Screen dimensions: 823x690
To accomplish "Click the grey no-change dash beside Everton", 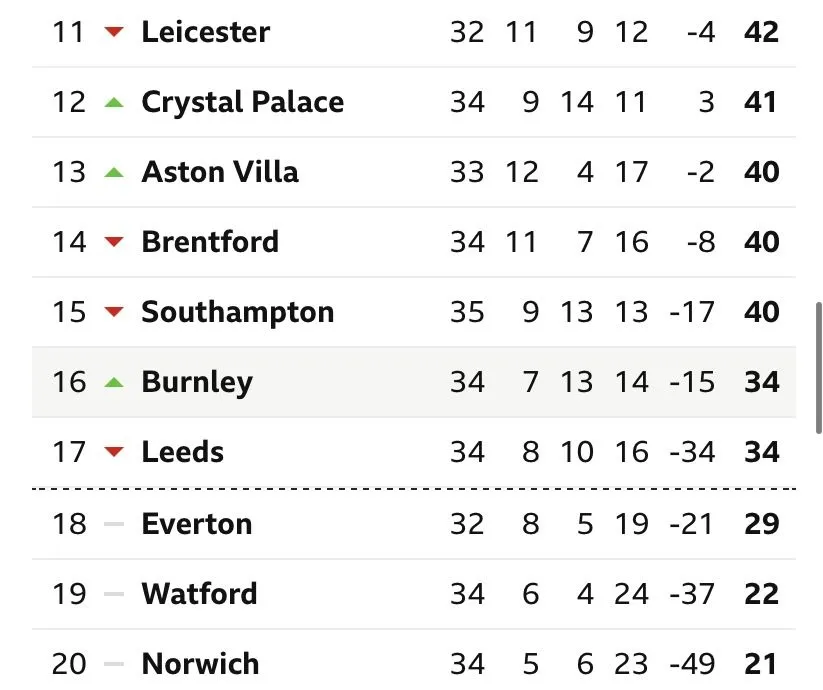I will point(114,524).
